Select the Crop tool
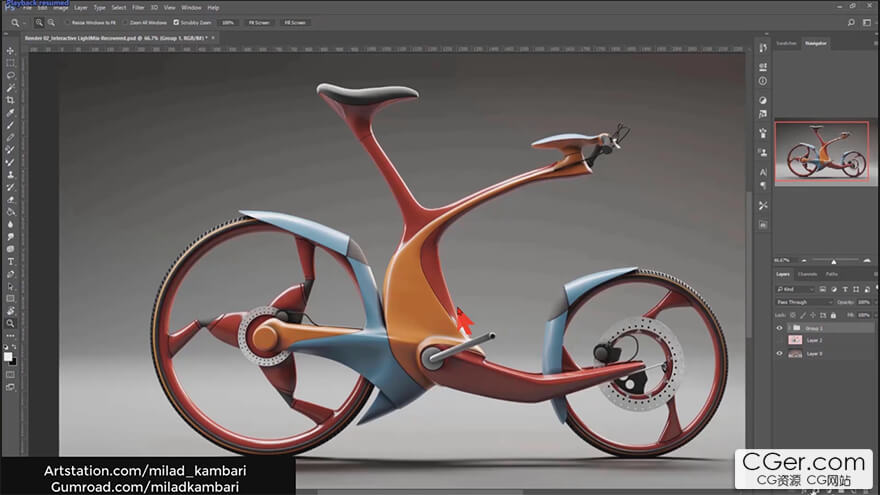The height and width of the screenshot is (495, 880). [10, 100]
